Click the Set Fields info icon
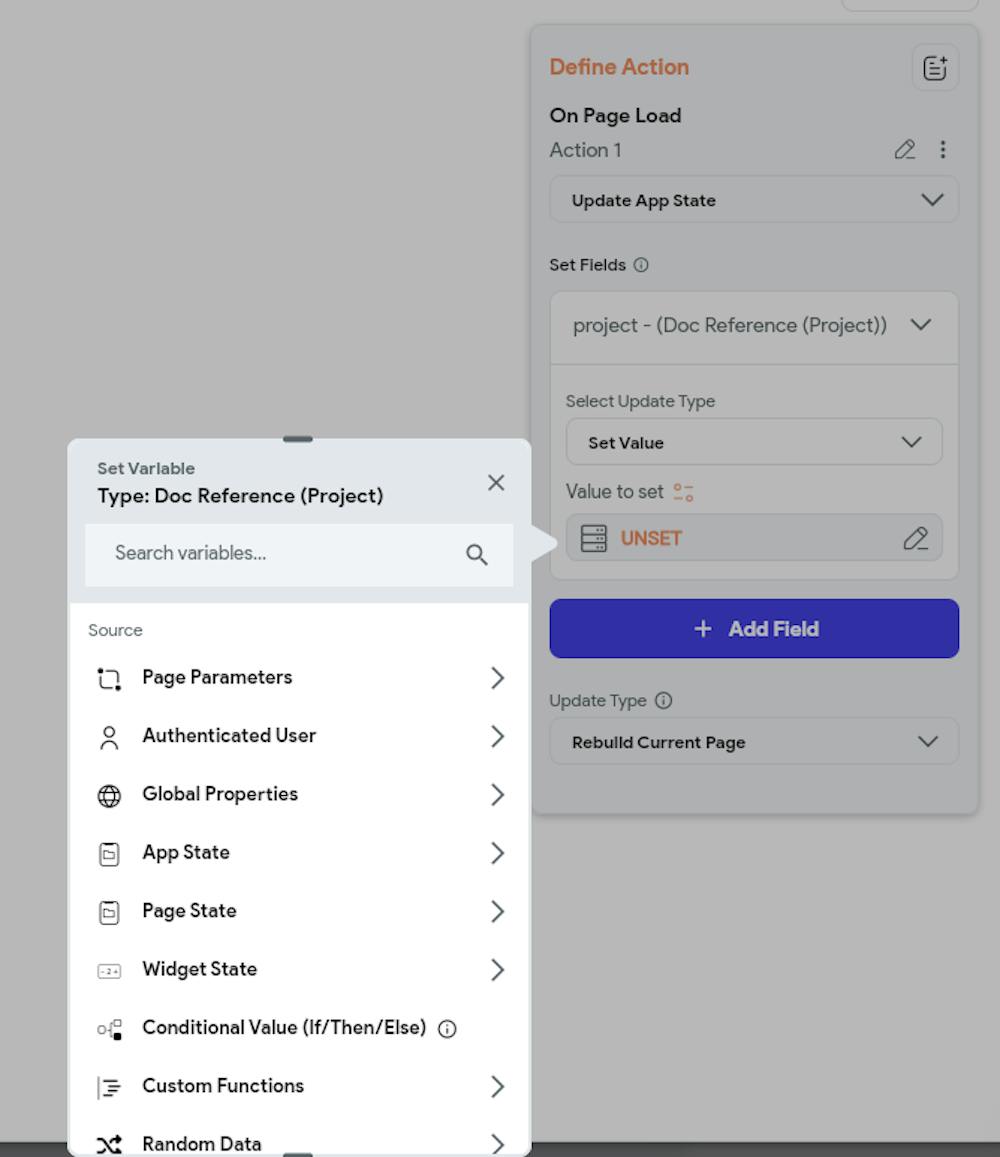The height and width of the screenshot is (1157, 1000). (641, 265)
